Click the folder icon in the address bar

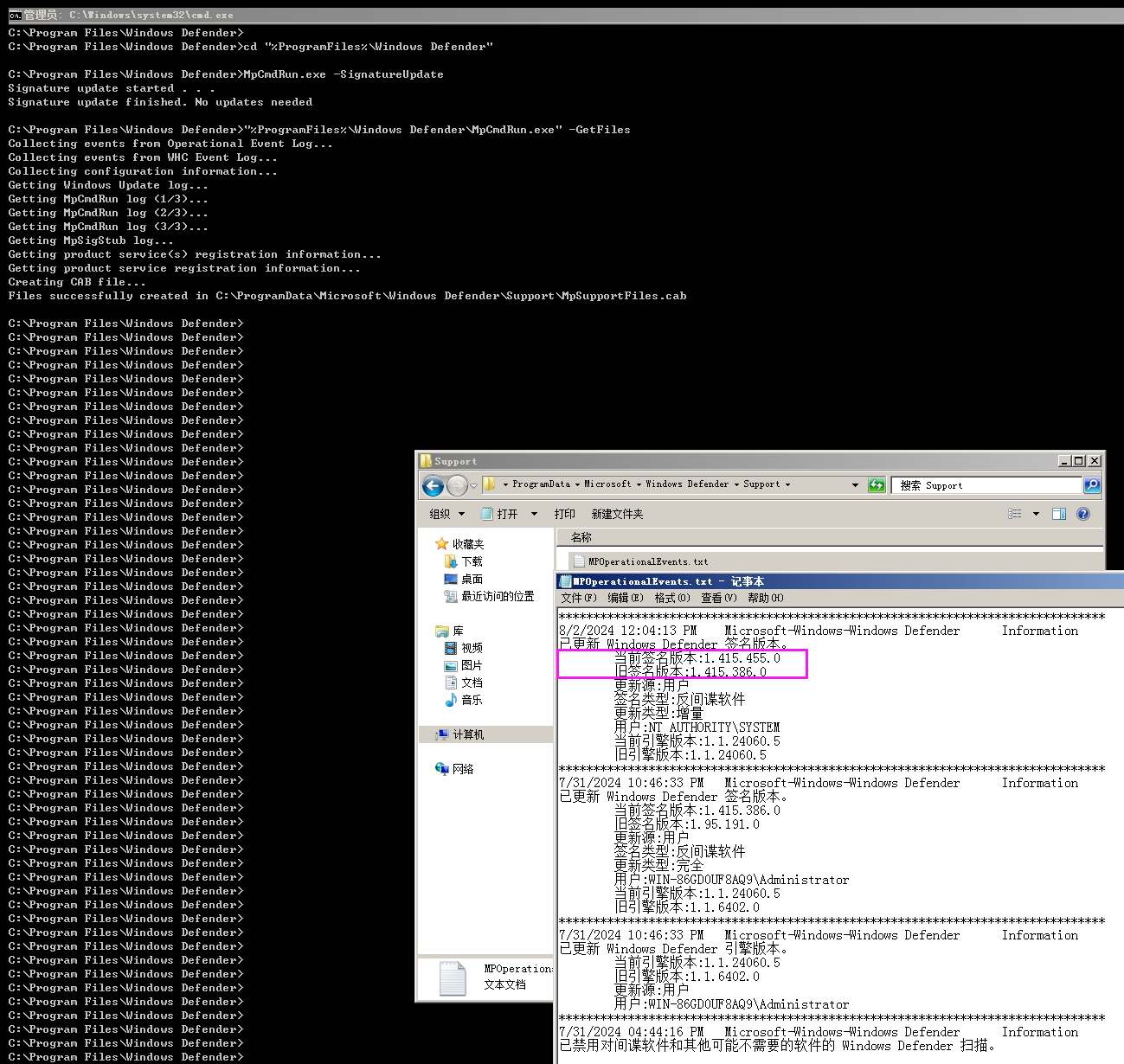(x=489, y=484)
